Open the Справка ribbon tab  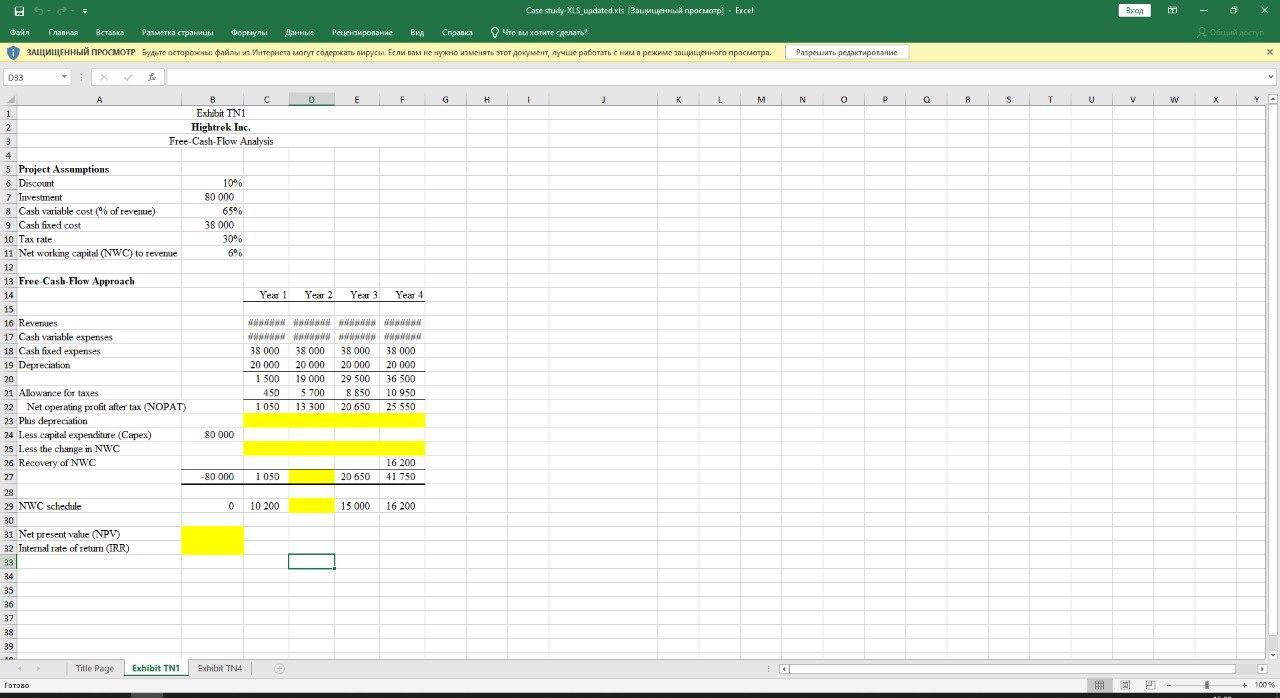point(458,33)
